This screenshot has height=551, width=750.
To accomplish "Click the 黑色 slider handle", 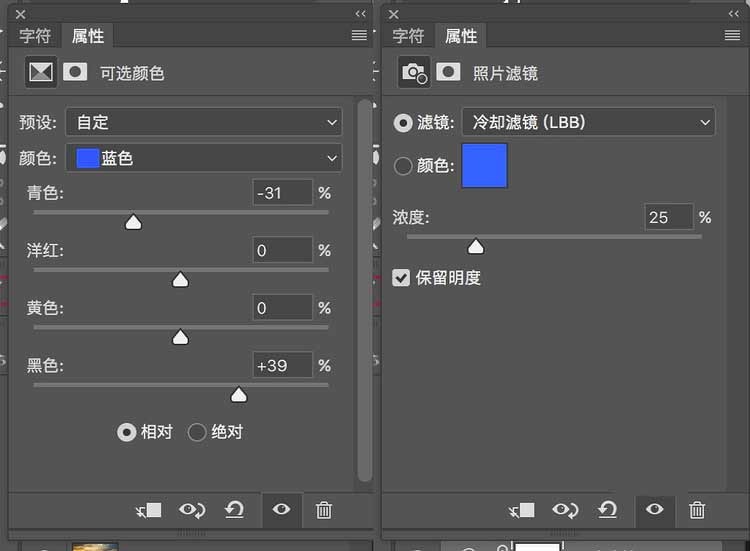I will click(239, 395).
